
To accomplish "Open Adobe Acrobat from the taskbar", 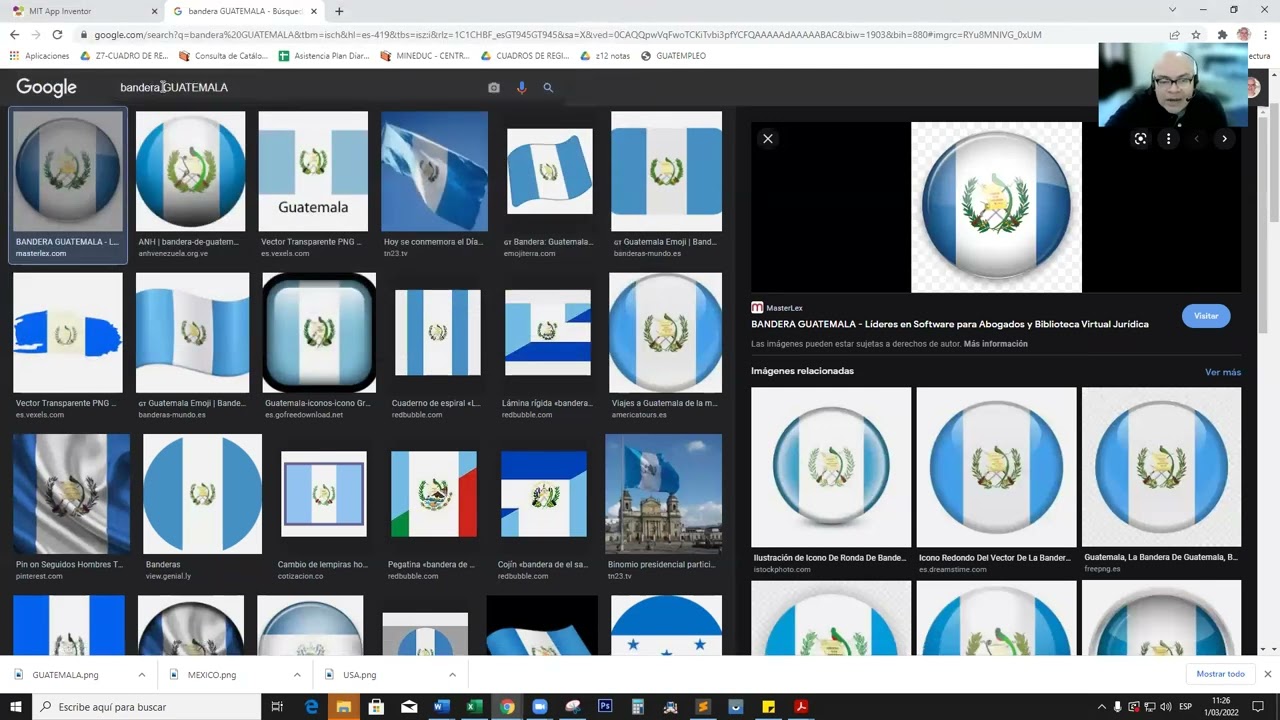I will tap(801, 707).
